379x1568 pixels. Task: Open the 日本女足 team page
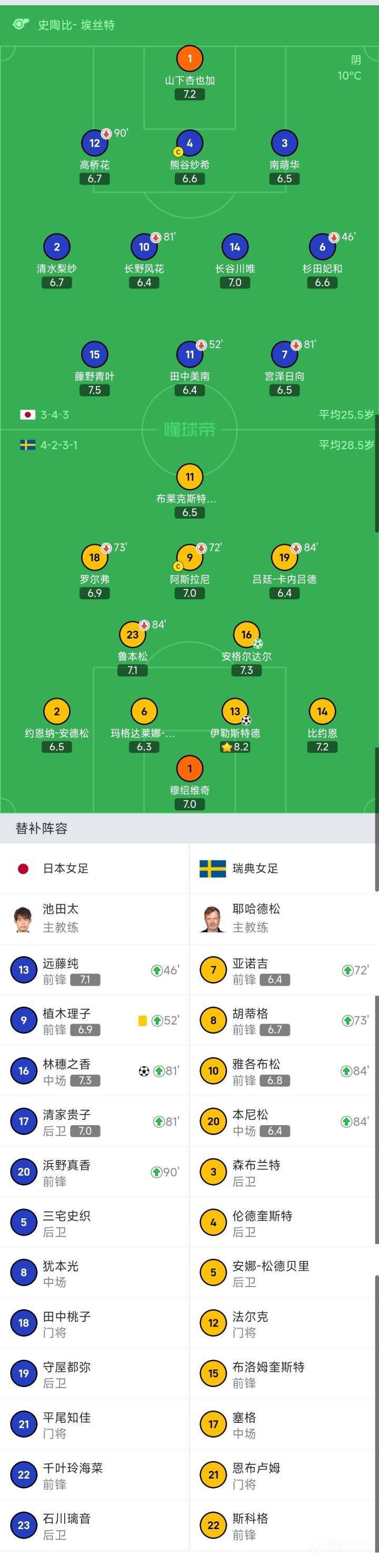coord(65,868)
